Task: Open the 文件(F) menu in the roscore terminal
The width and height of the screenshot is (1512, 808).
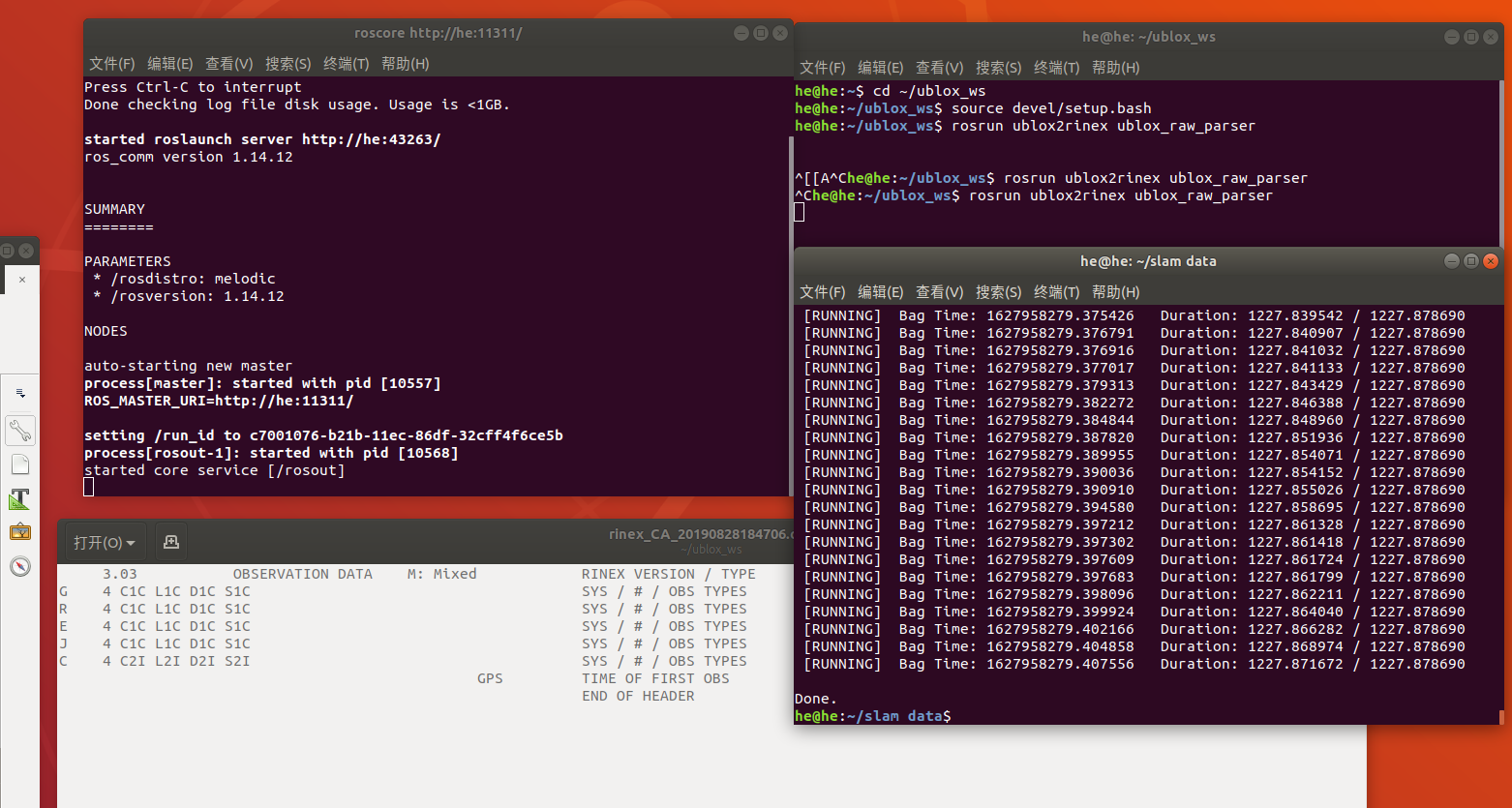Action: (x=110, y=64)
